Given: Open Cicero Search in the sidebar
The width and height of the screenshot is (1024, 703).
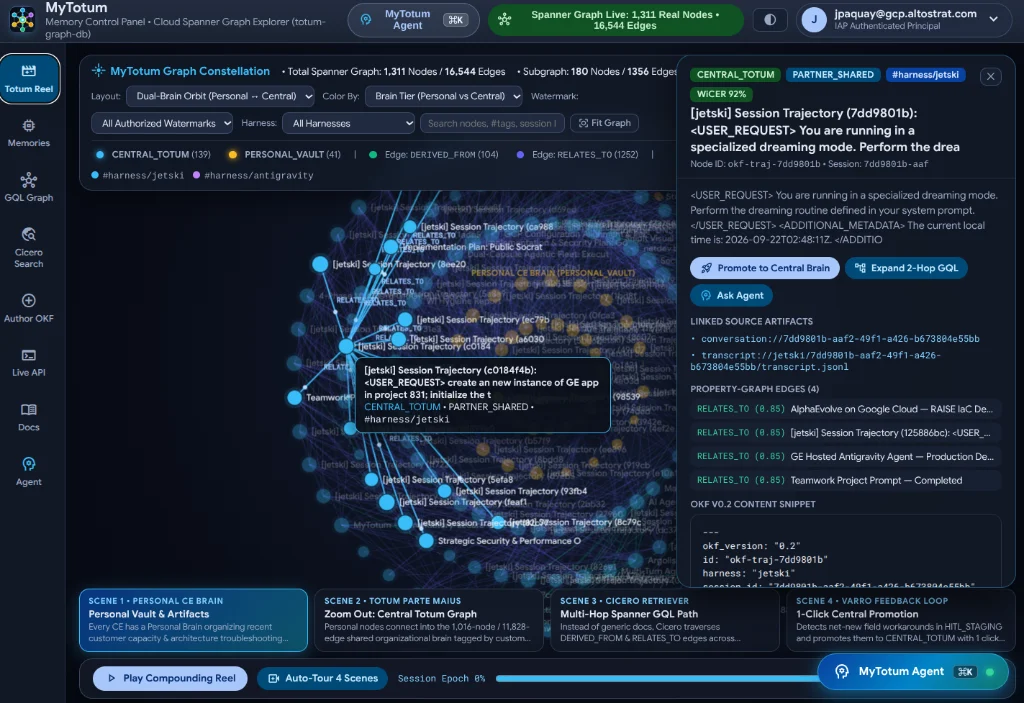Looking at the screenshot, I should tap(29, 248).
